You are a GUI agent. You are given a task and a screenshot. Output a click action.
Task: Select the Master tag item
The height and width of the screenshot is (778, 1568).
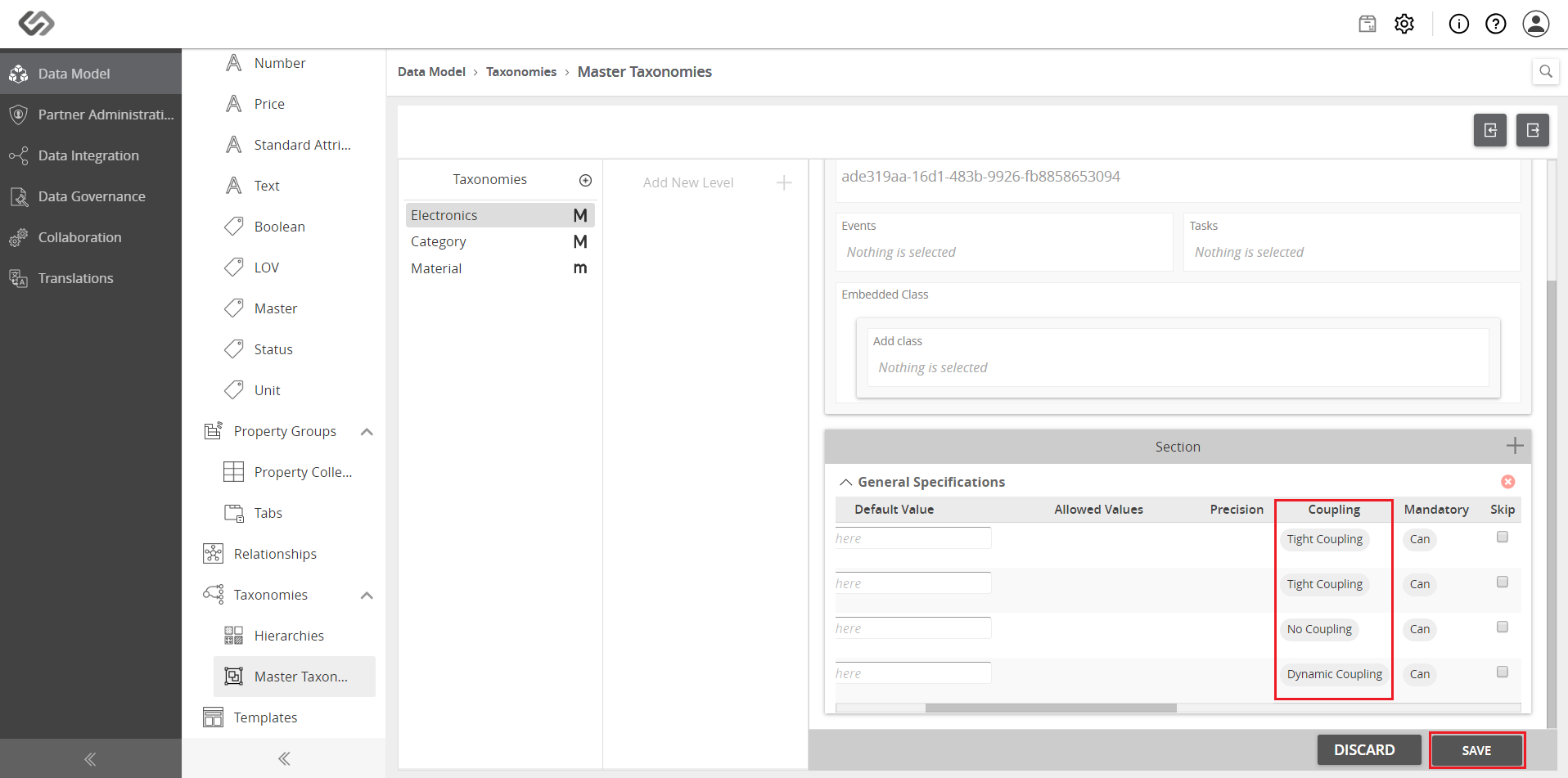click(x=295, y=308)
